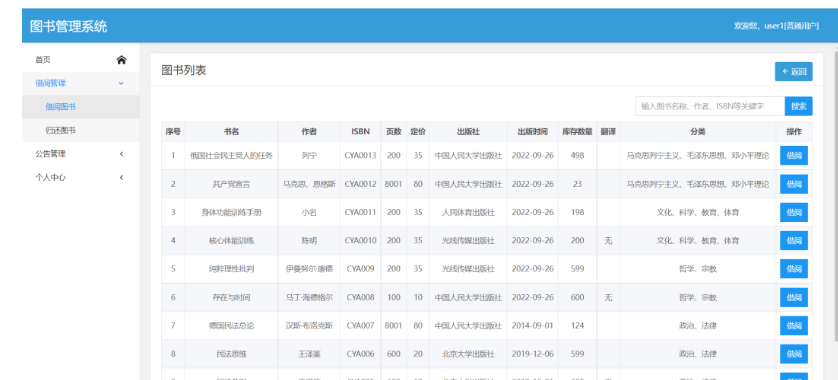Click the ISBN cell CYA007
Image resolution: width=838 pixels, height=380 pixels.
click(x=360, y=325)
